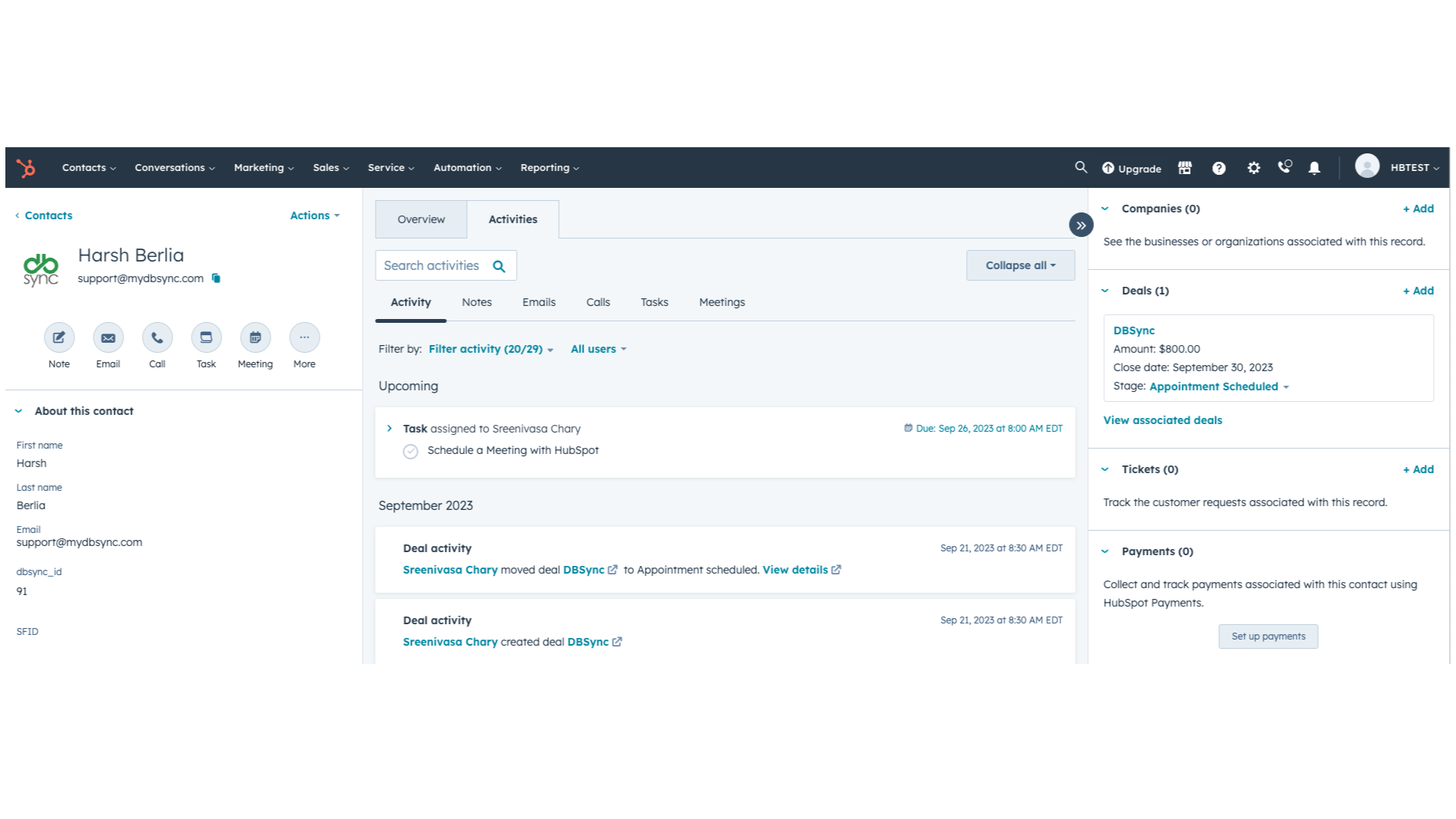Select the Activities tab
This screenshot has height=819, width=1456.
point(513,219)
